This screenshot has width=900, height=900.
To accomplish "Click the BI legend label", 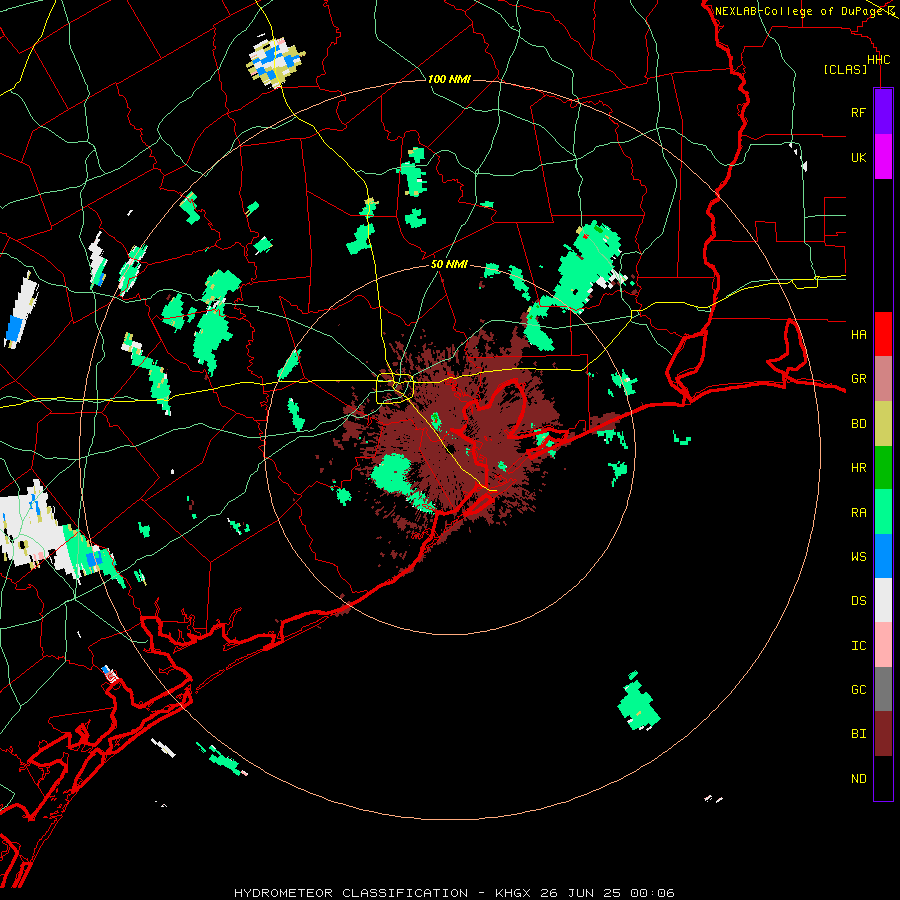I will [858, 734].
